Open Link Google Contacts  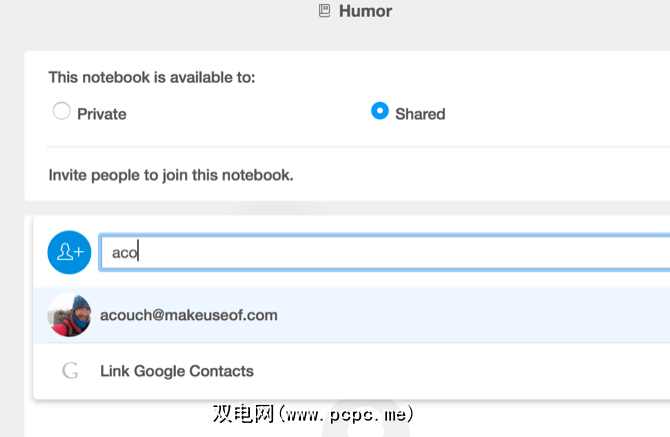tap(177, 371)
